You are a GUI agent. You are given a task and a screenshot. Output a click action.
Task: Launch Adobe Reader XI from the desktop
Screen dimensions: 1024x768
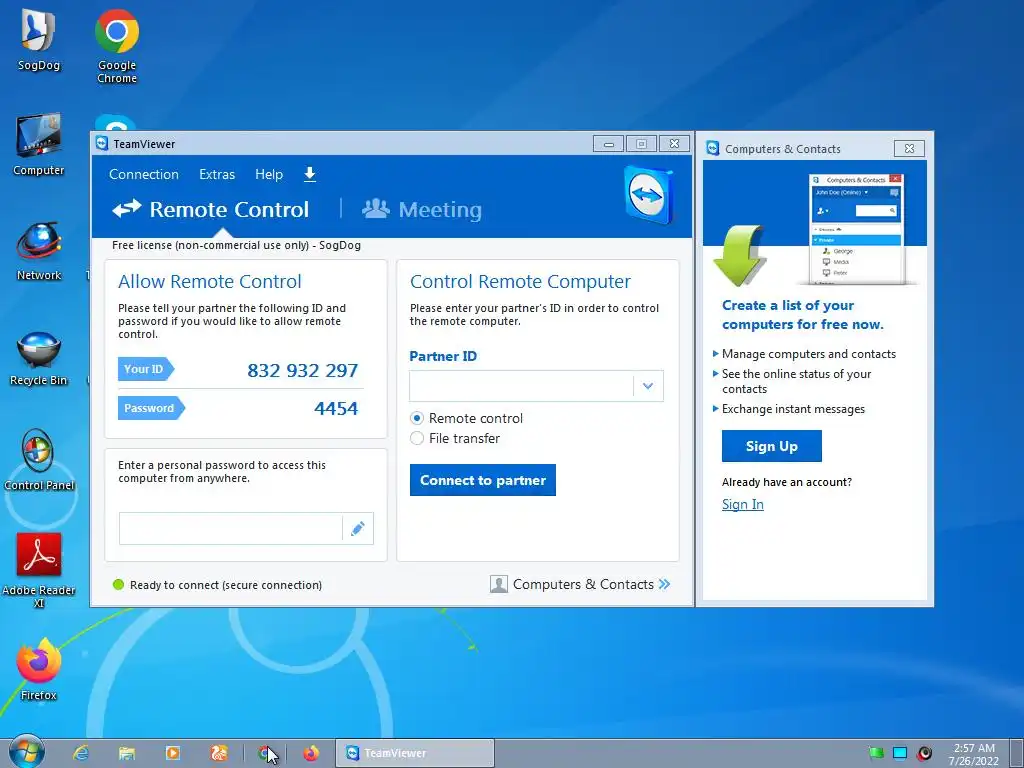click(x=38, y=569)
